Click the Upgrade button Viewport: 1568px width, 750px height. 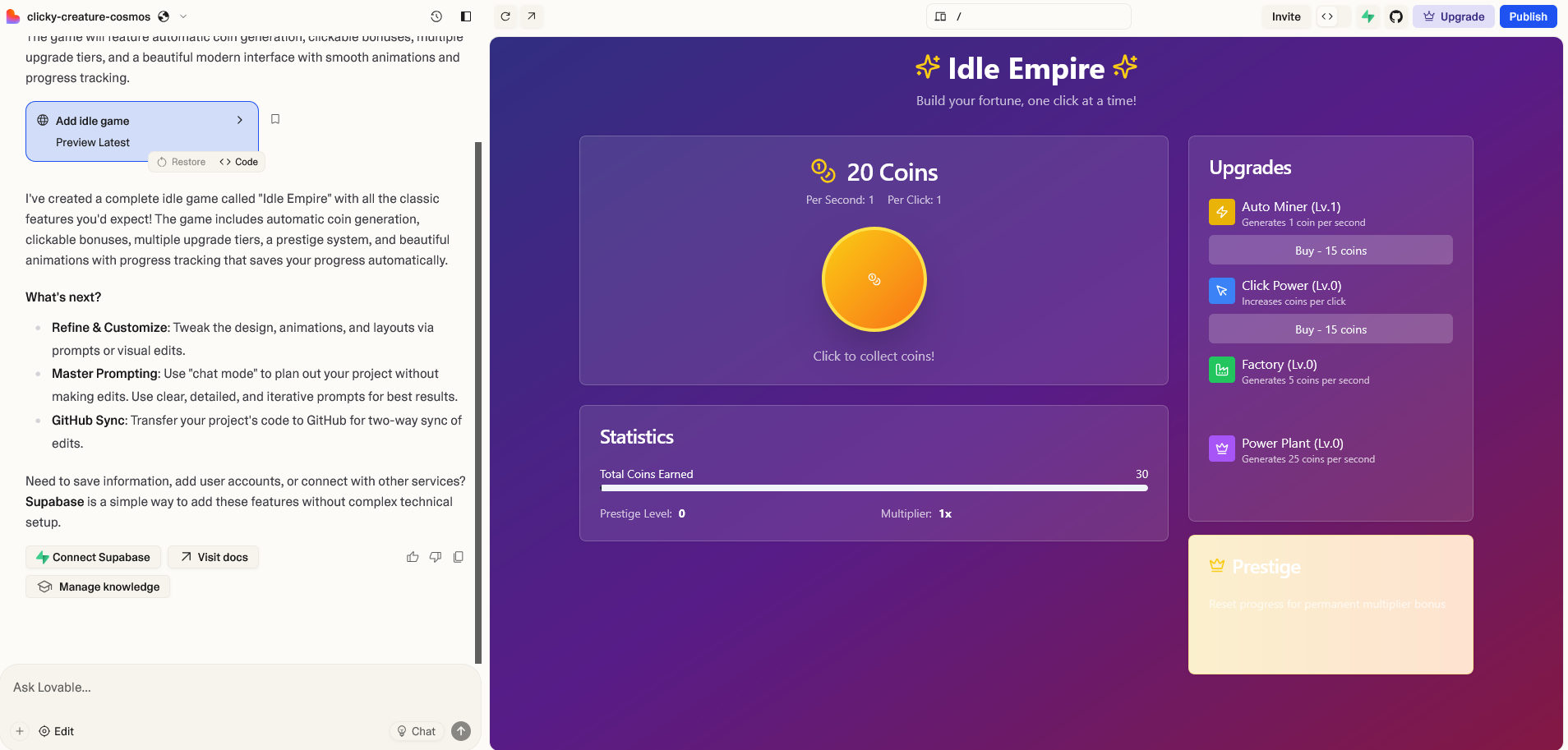[1454, 16]
